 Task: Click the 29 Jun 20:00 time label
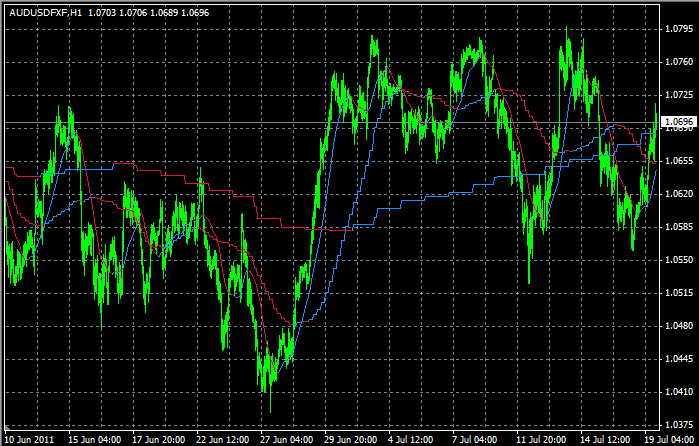(351, 440)
